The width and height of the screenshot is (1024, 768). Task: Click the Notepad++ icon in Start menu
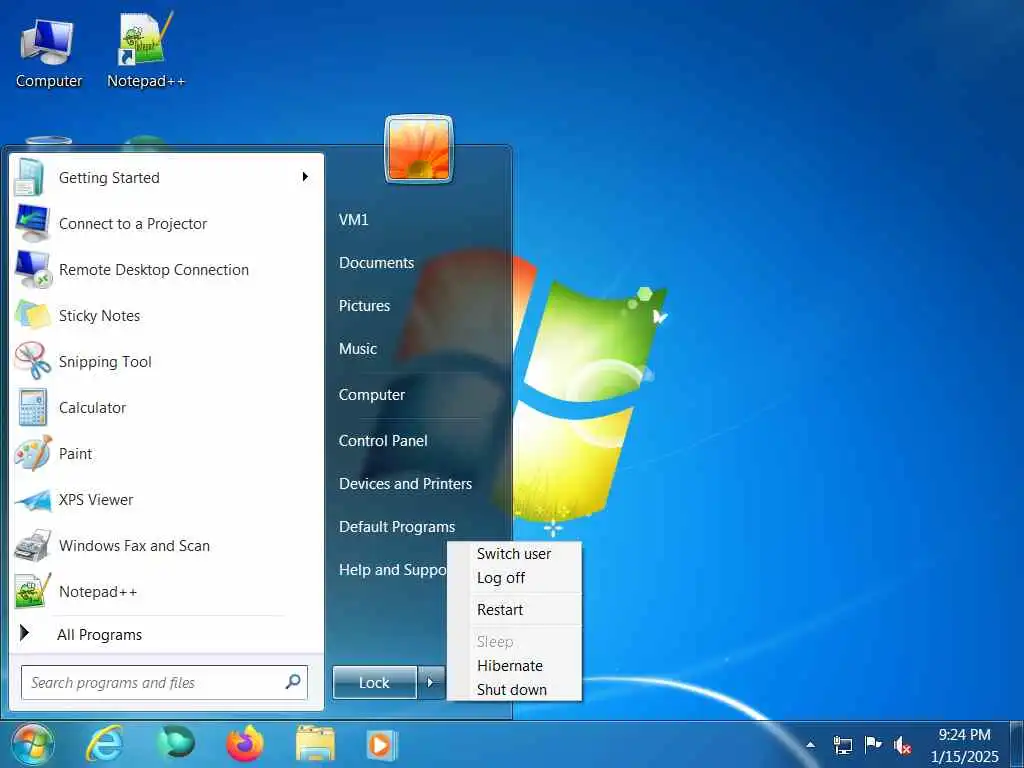(32, 591)
